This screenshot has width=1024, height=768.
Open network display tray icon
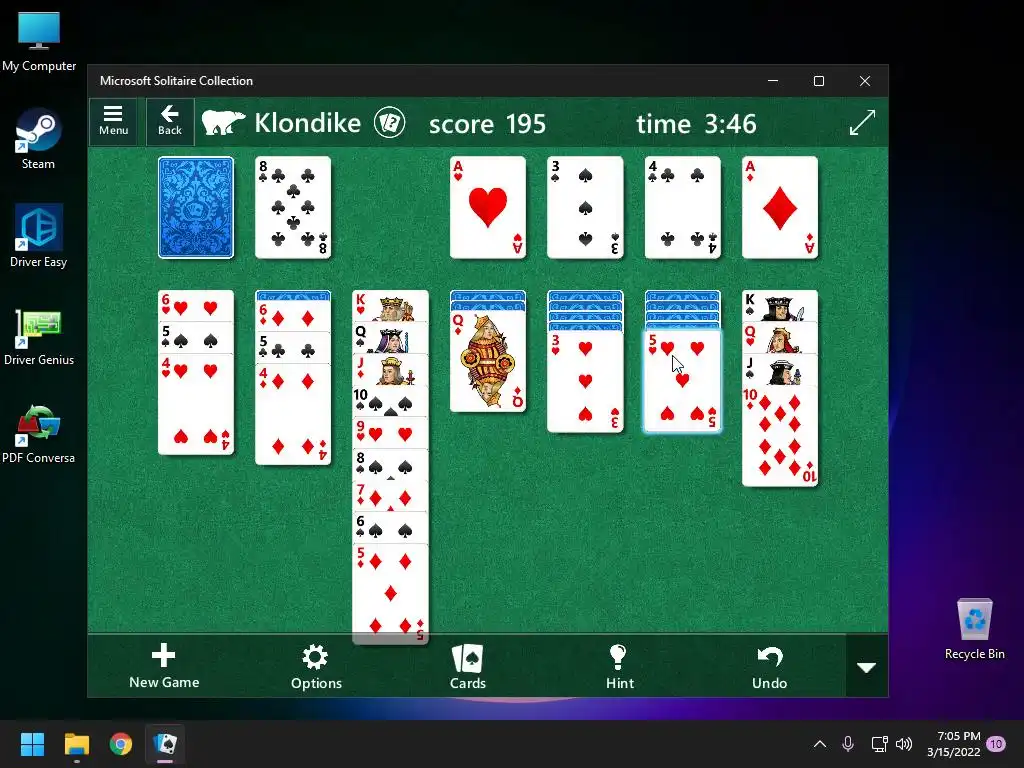point(879,744)
